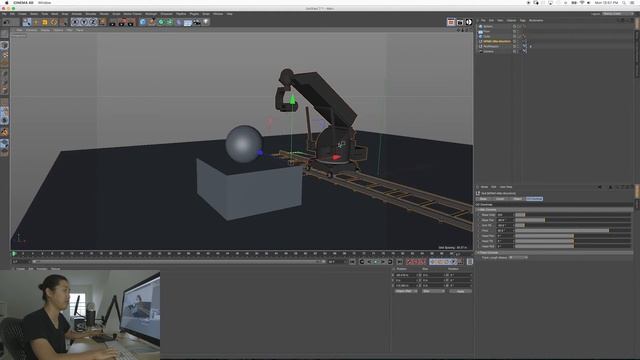Select the Scale tool
This screenshot has width=640, height=360.
(45, 22)
